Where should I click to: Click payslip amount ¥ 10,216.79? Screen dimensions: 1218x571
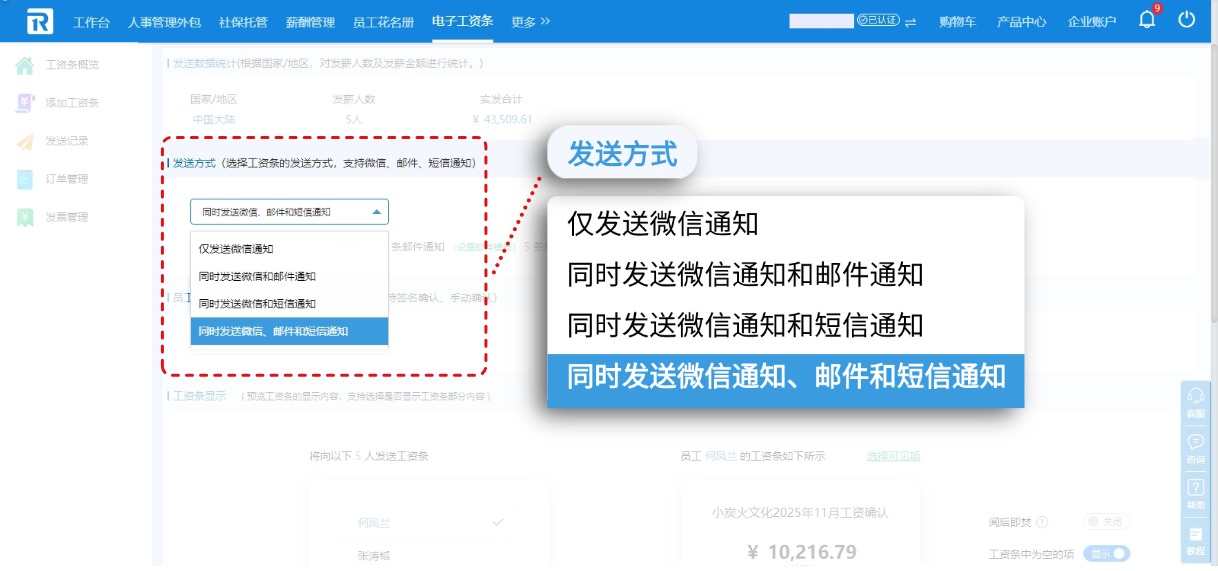pos(802,552)
